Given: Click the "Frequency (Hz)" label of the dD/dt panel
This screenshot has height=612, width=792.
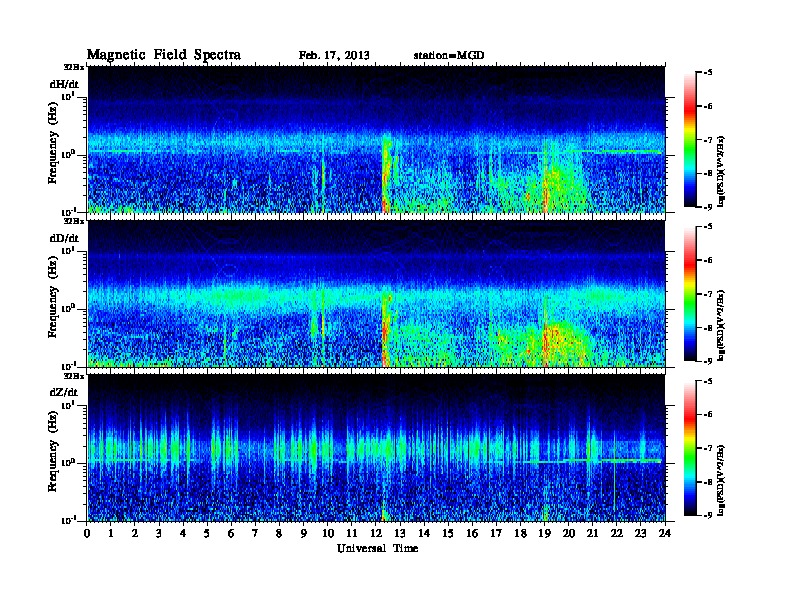Looking at the screenshot, I should [53, 298].
